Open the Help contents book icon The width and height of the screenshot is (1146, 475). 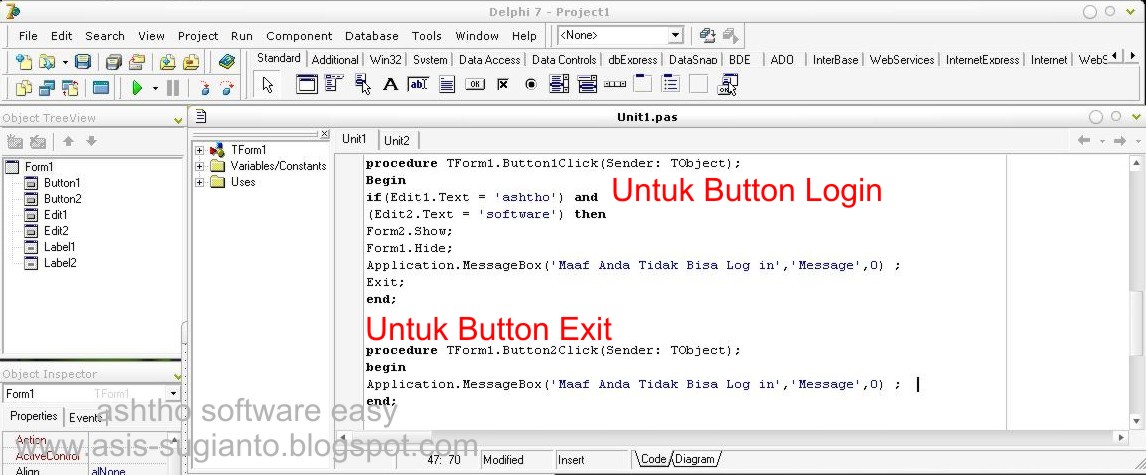coord(227,61)
